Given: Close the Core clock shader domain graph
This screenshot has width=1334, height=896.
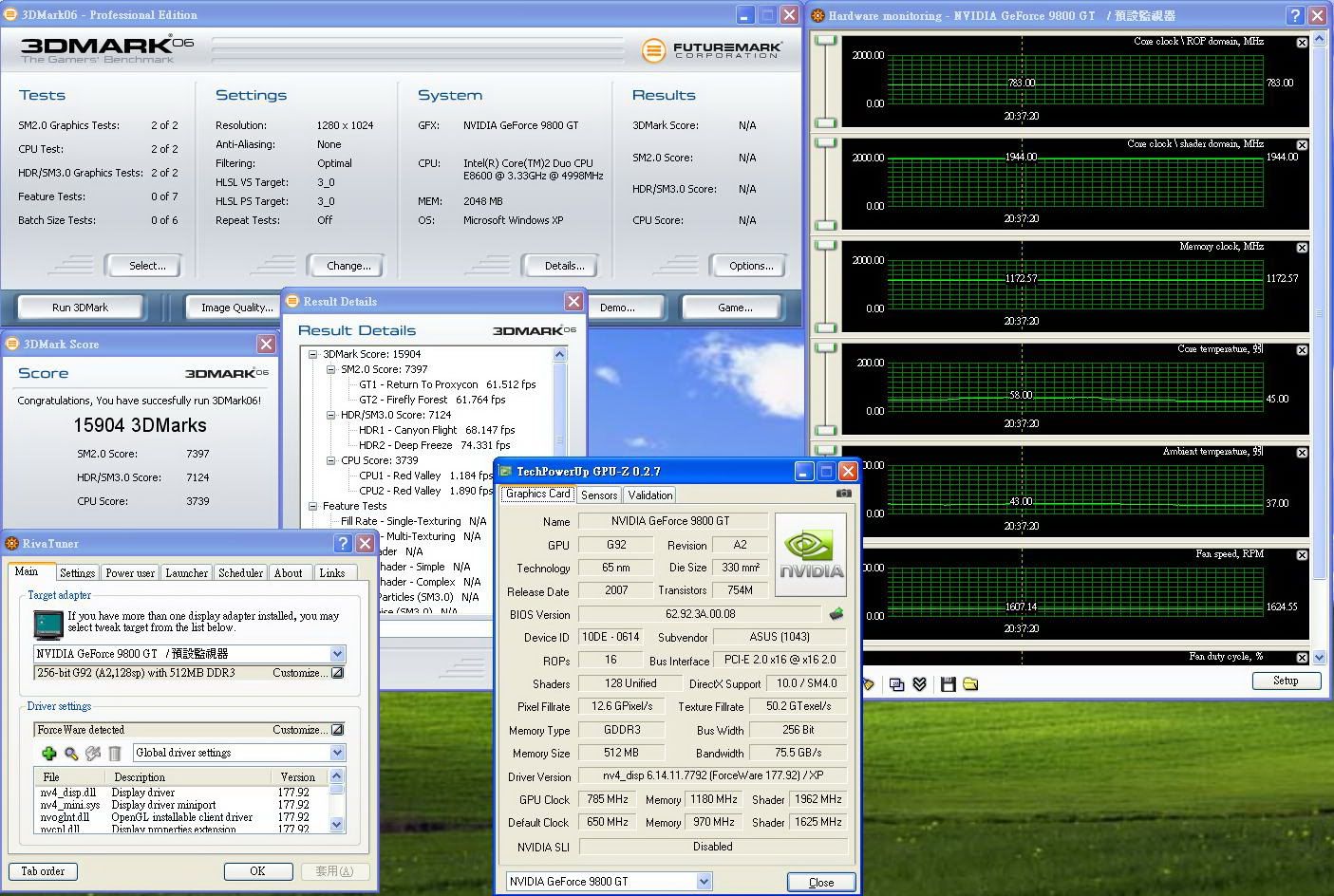Looking at the screenshot, I should pos(1302,145).
